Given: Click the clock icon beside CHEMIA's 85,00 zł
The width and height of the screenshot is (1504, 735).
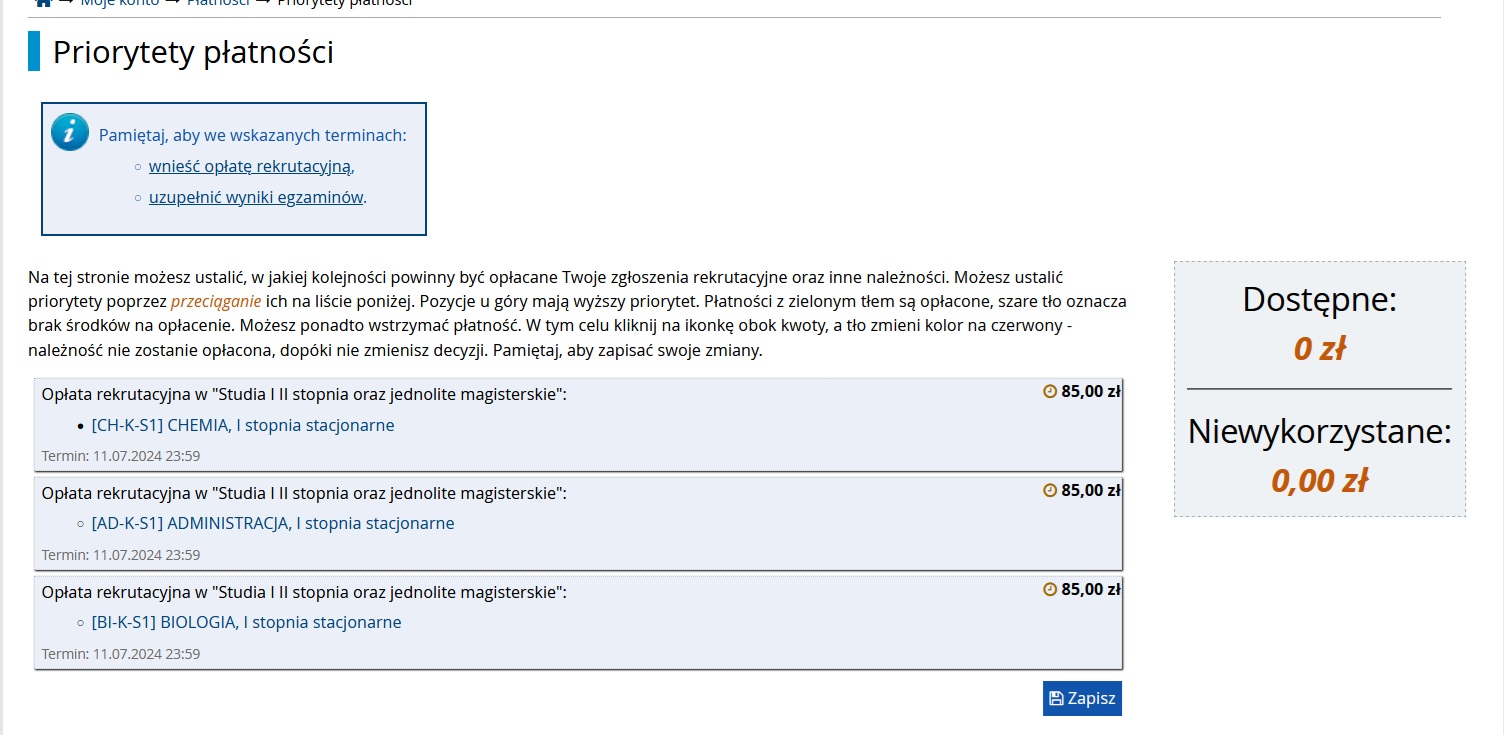Looking at the screenshot, I should pyautogui.click(x=1050, y=392).
